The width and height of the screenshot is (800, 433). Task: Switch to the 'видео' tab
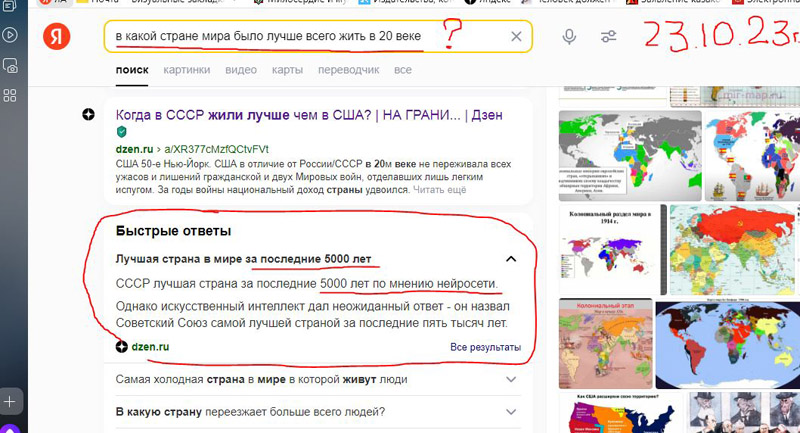coord(240,70)
